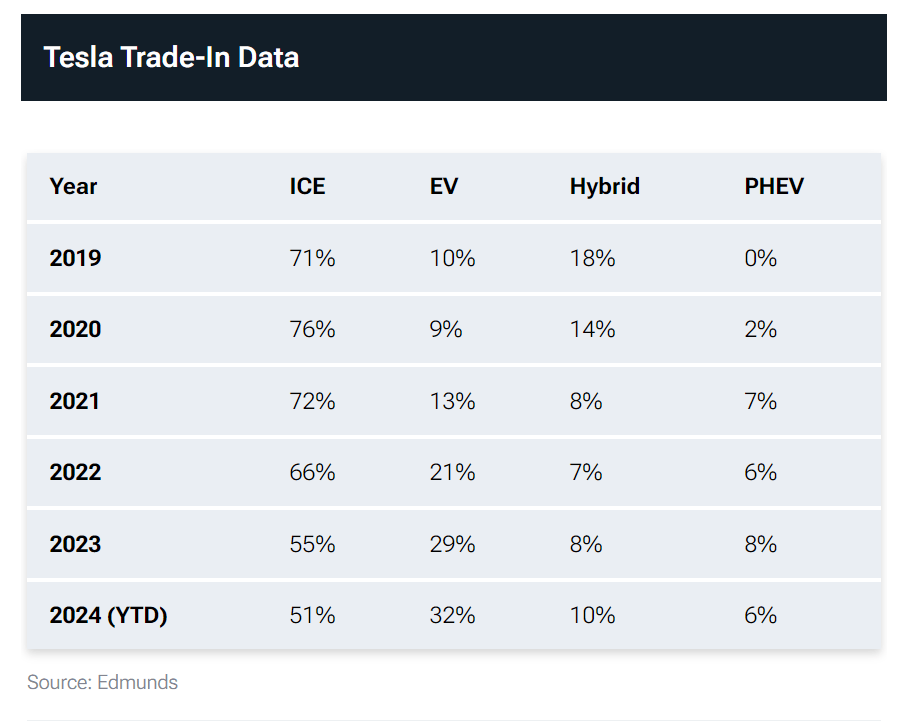Click the 2021 row label
The image size is (909, 721).
(x=75, y=401)
